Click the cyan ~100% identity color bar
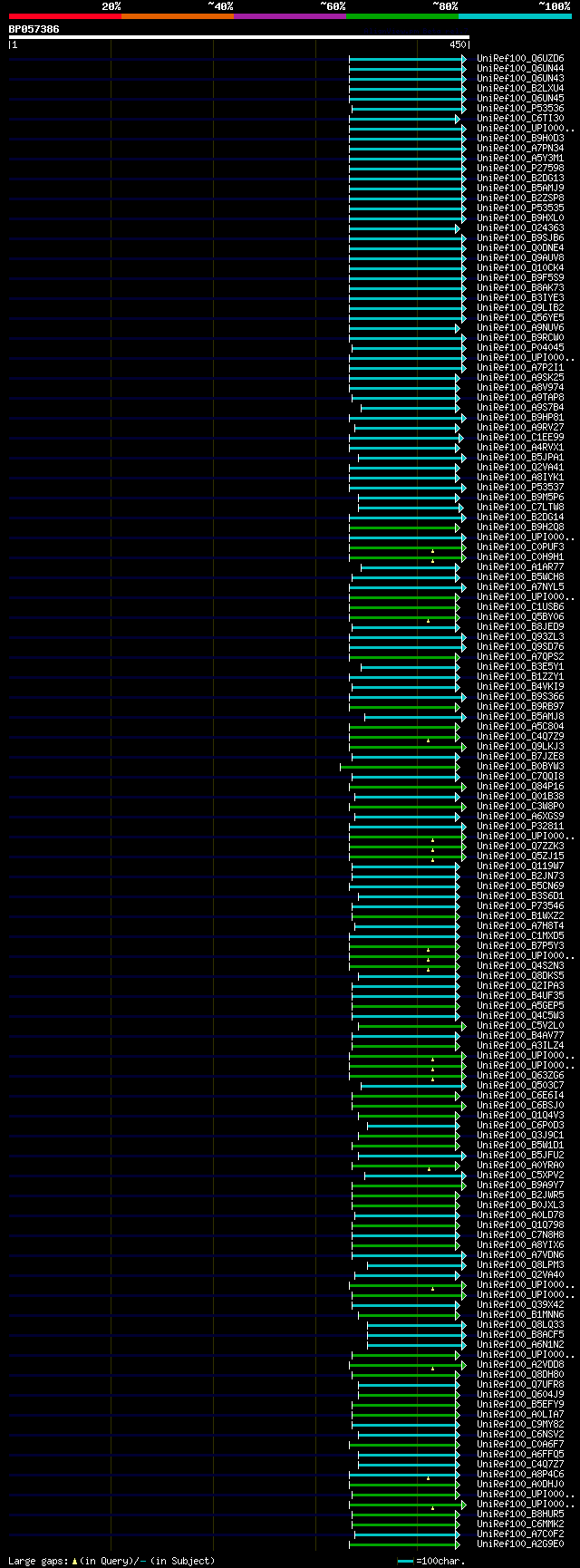Screen dimensions: 580x1568 click(x=515, y=16)
